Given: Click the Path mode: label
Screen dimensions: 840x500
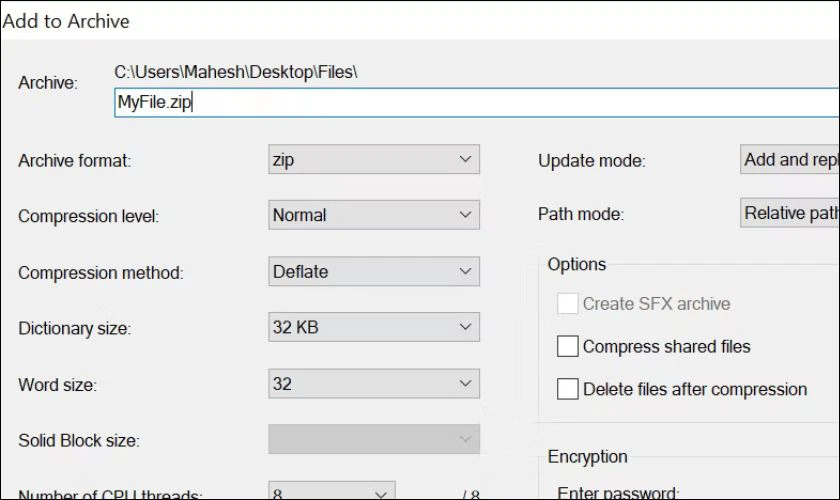Looking at the screenshot, I should coord(581,214).
